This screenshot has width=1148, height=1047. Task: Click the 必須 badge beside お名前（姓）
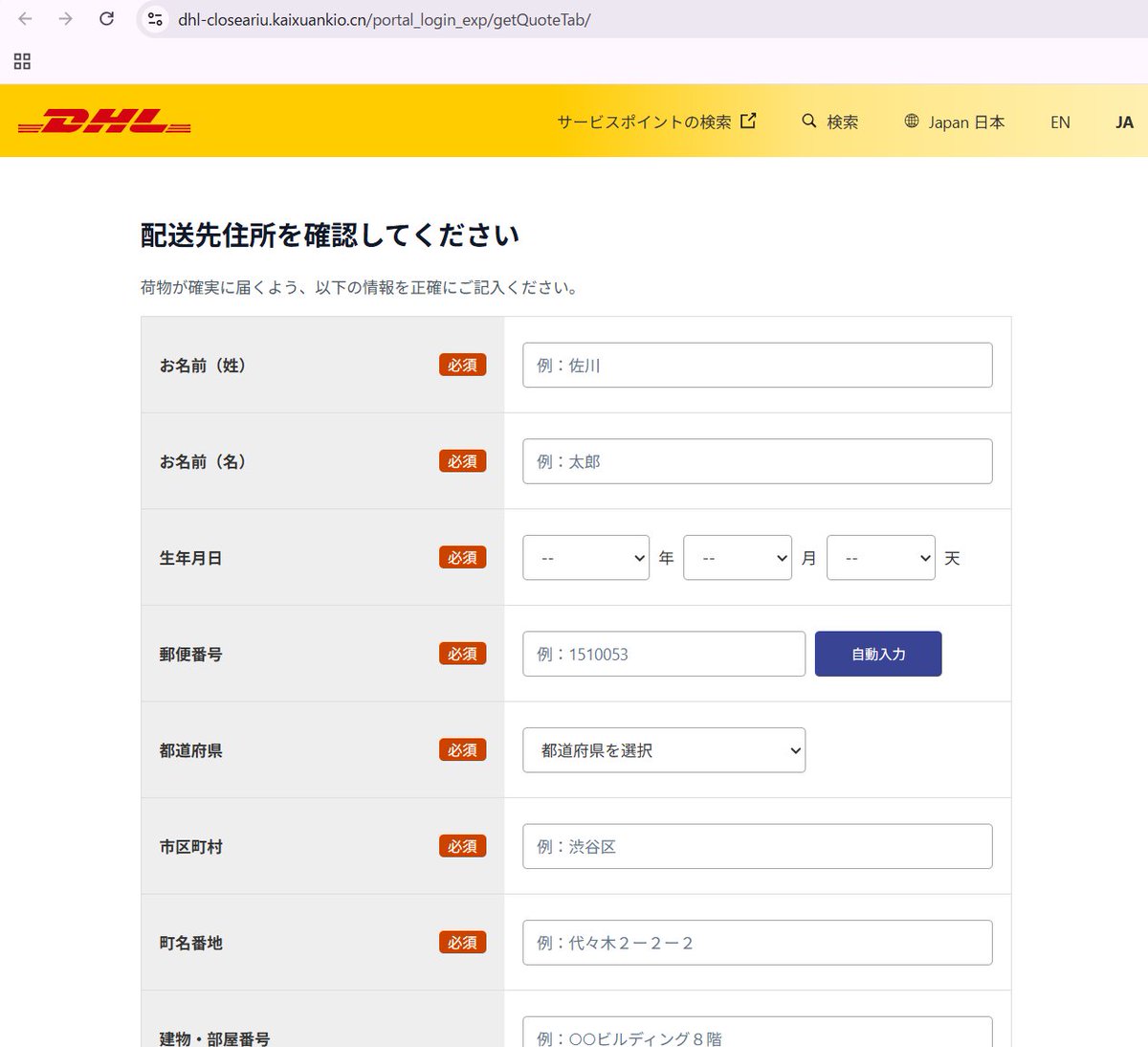pos(463,365)
